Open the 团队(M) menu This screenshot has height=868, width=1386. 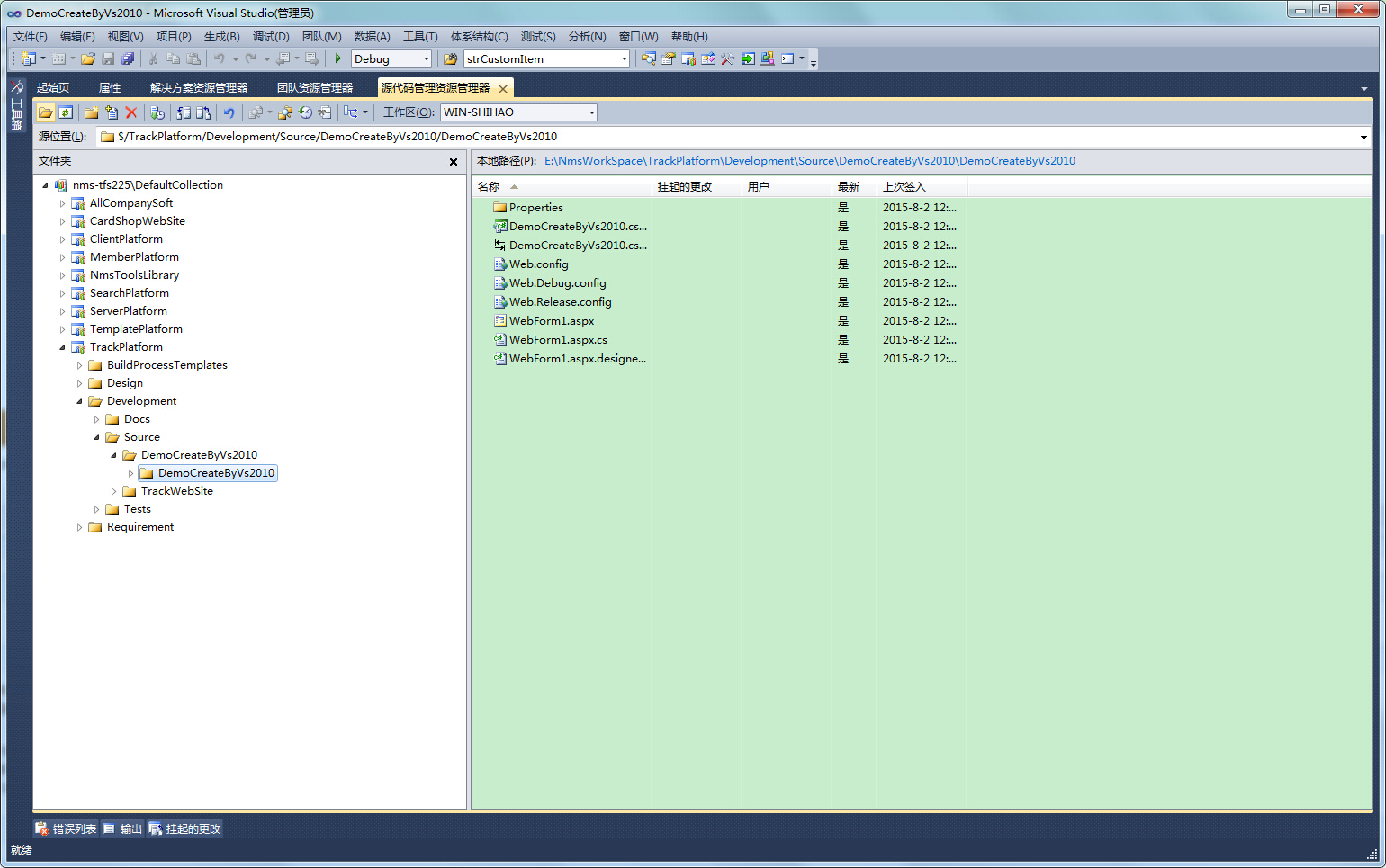point(321,36)
